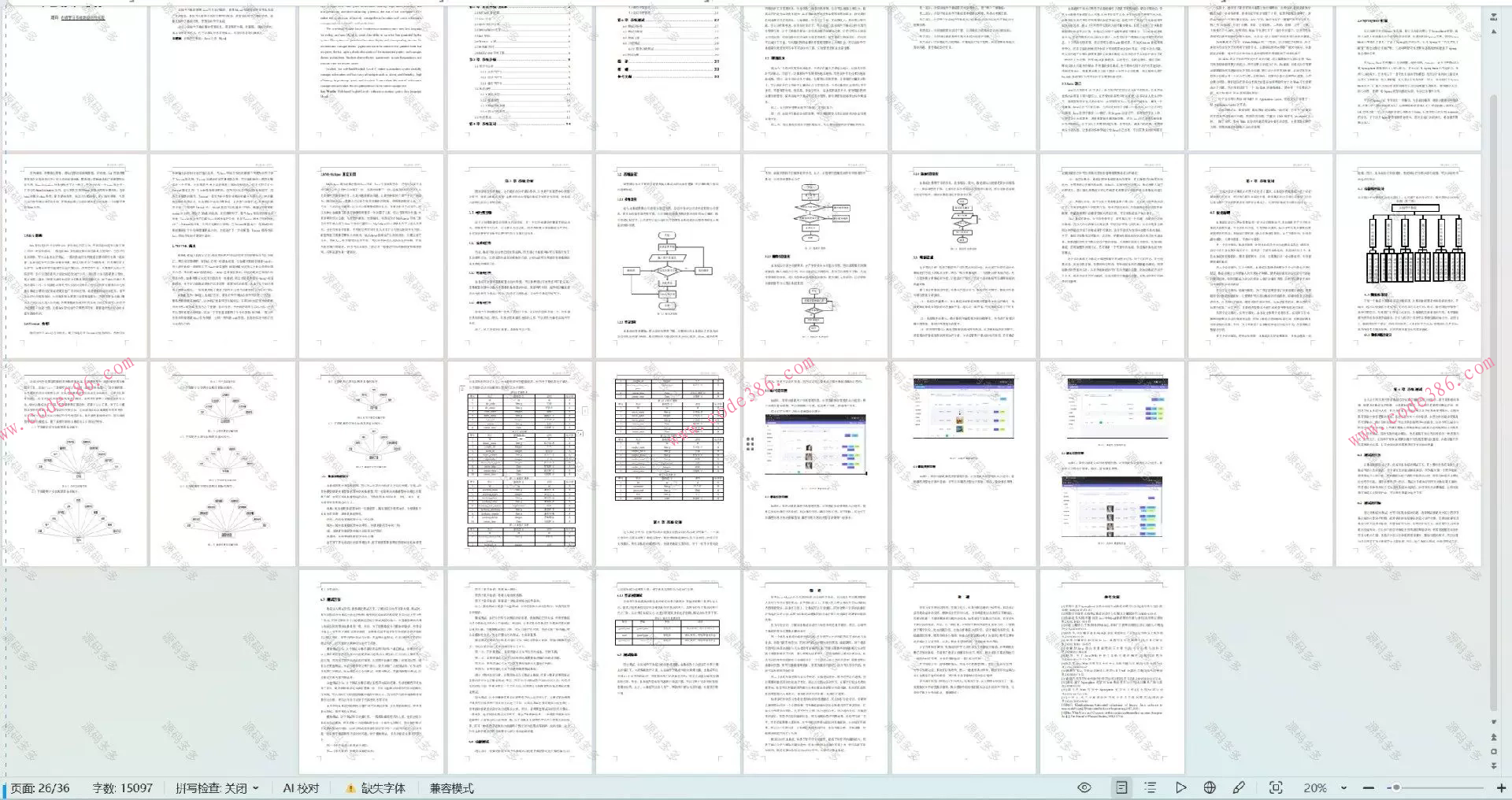Image resolution: width=1512 pixels, height=800 pixels.
Task: Toggle the eye protection mode icon
Action: 1084,787
